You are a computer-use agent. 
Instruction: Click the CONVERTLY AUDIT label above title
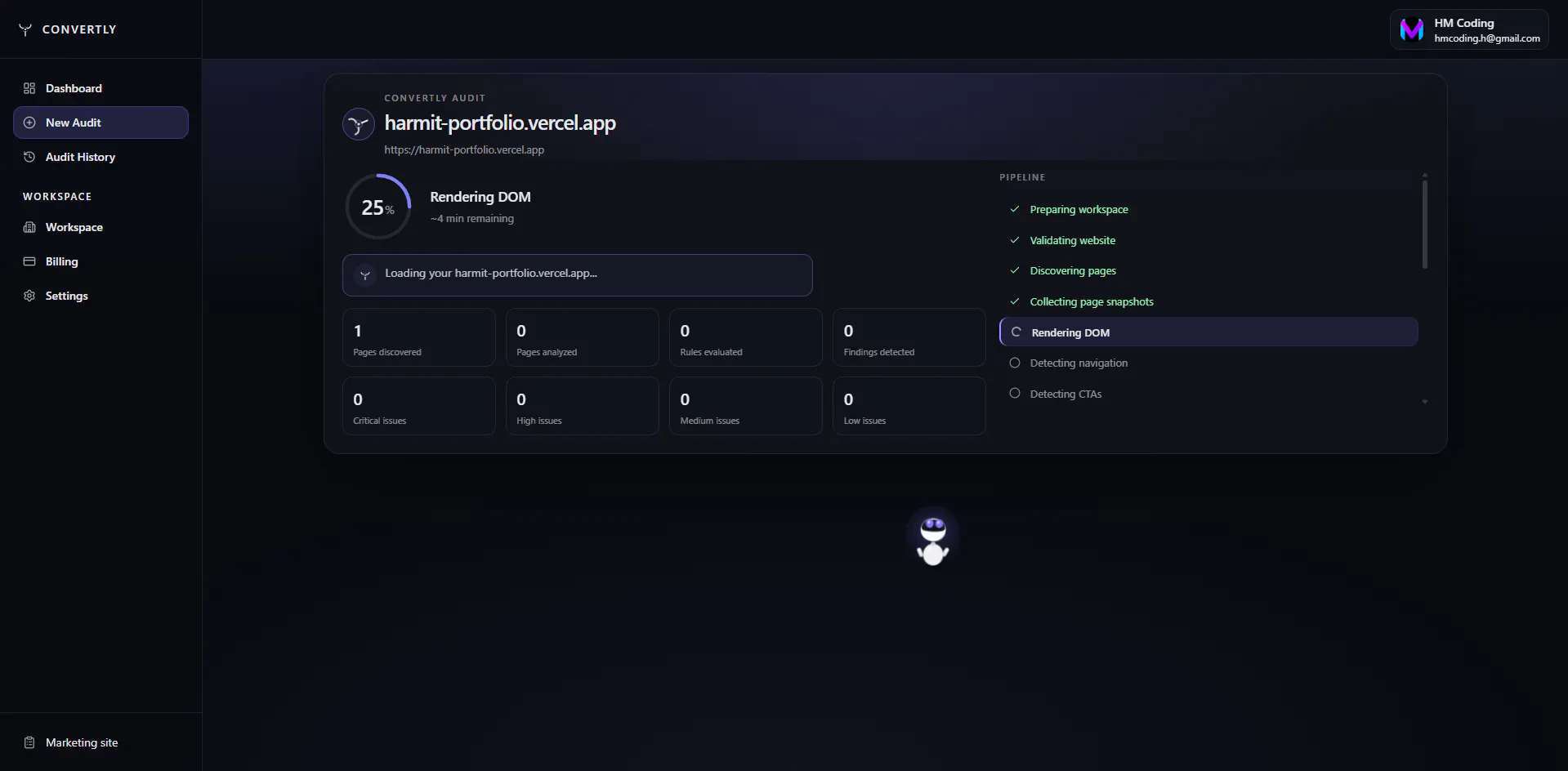coord(435,98)
